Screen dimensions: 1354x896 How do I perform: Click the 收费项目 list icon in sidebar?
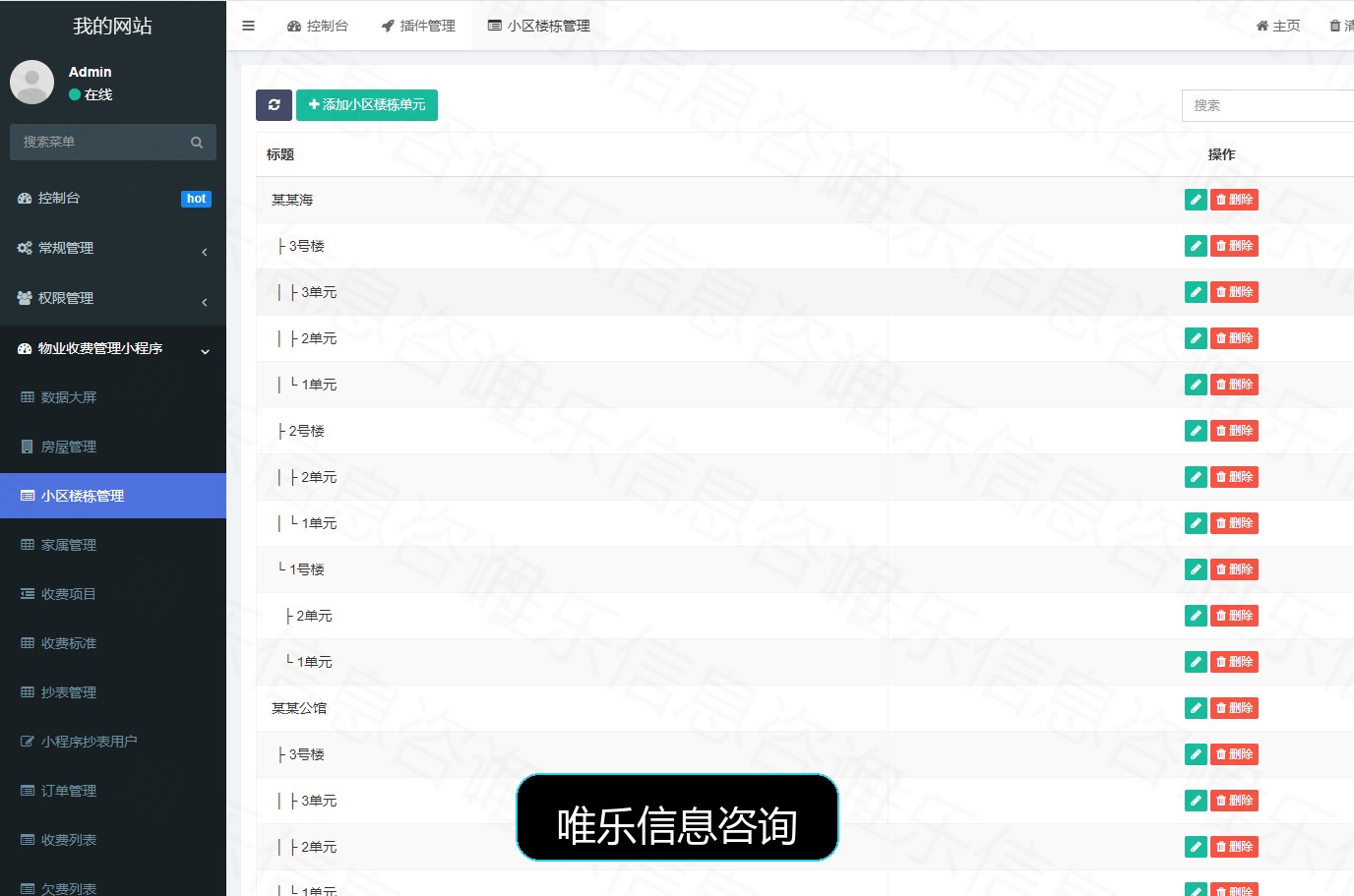point(28,594)
